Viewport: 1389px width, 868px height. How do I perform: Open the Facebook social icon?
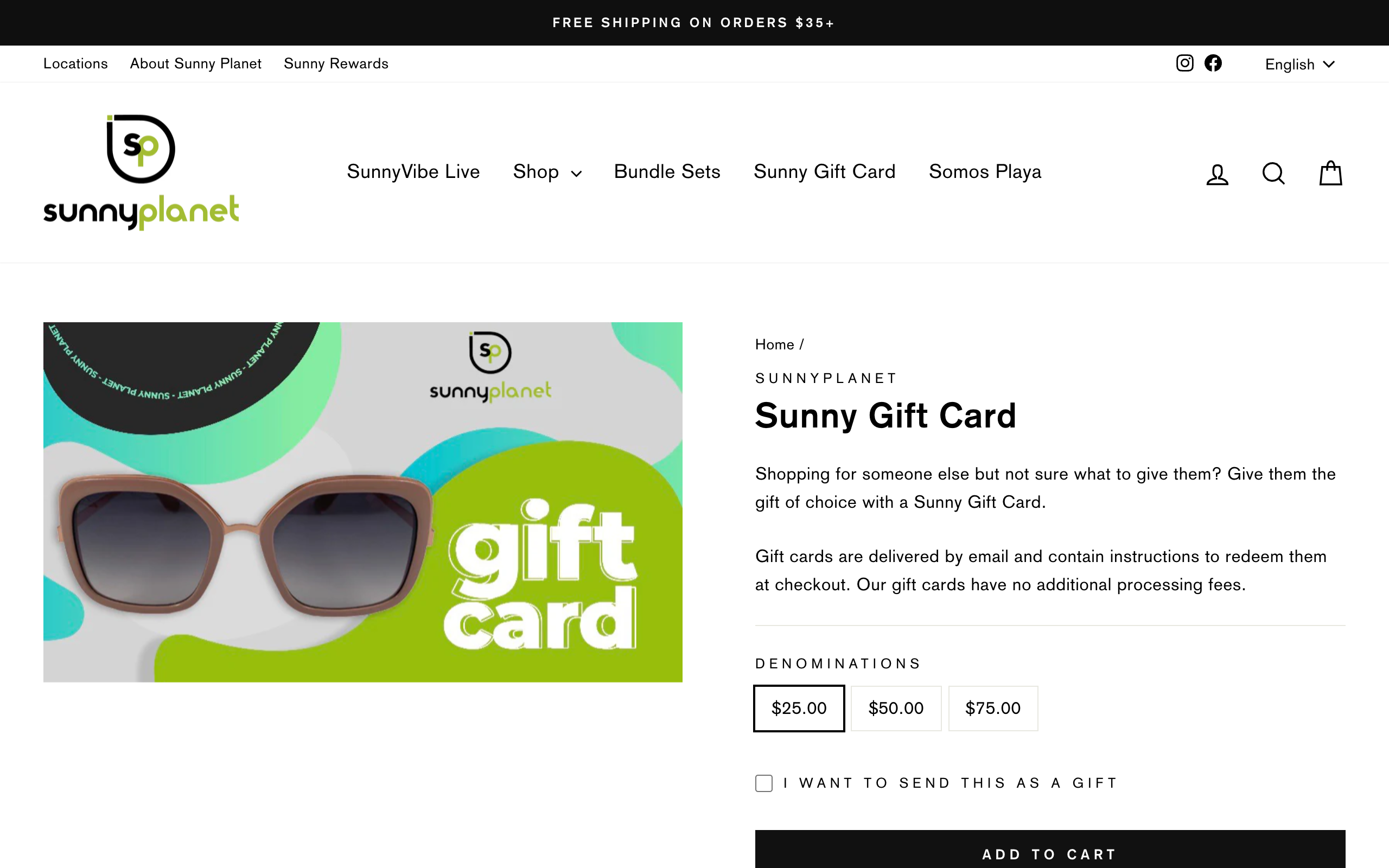point(1213,63)
